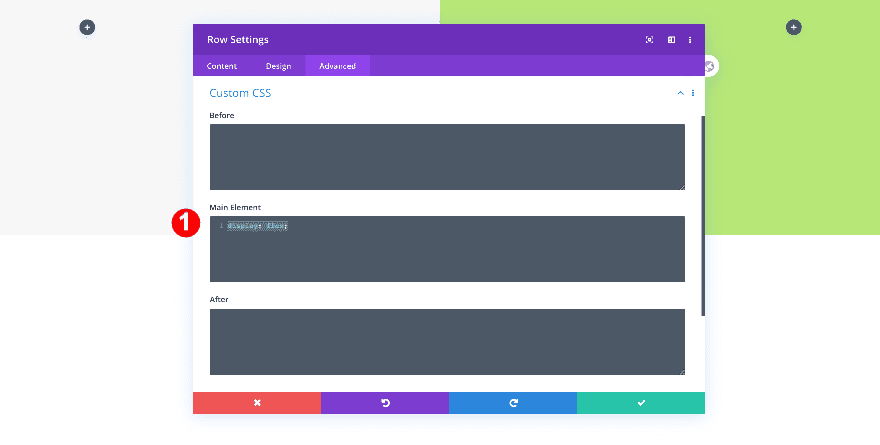Collapse the Custom CSS section
The height and width of the screenshot is (445, 880).
pyautogui.click(x=680, y=93)
